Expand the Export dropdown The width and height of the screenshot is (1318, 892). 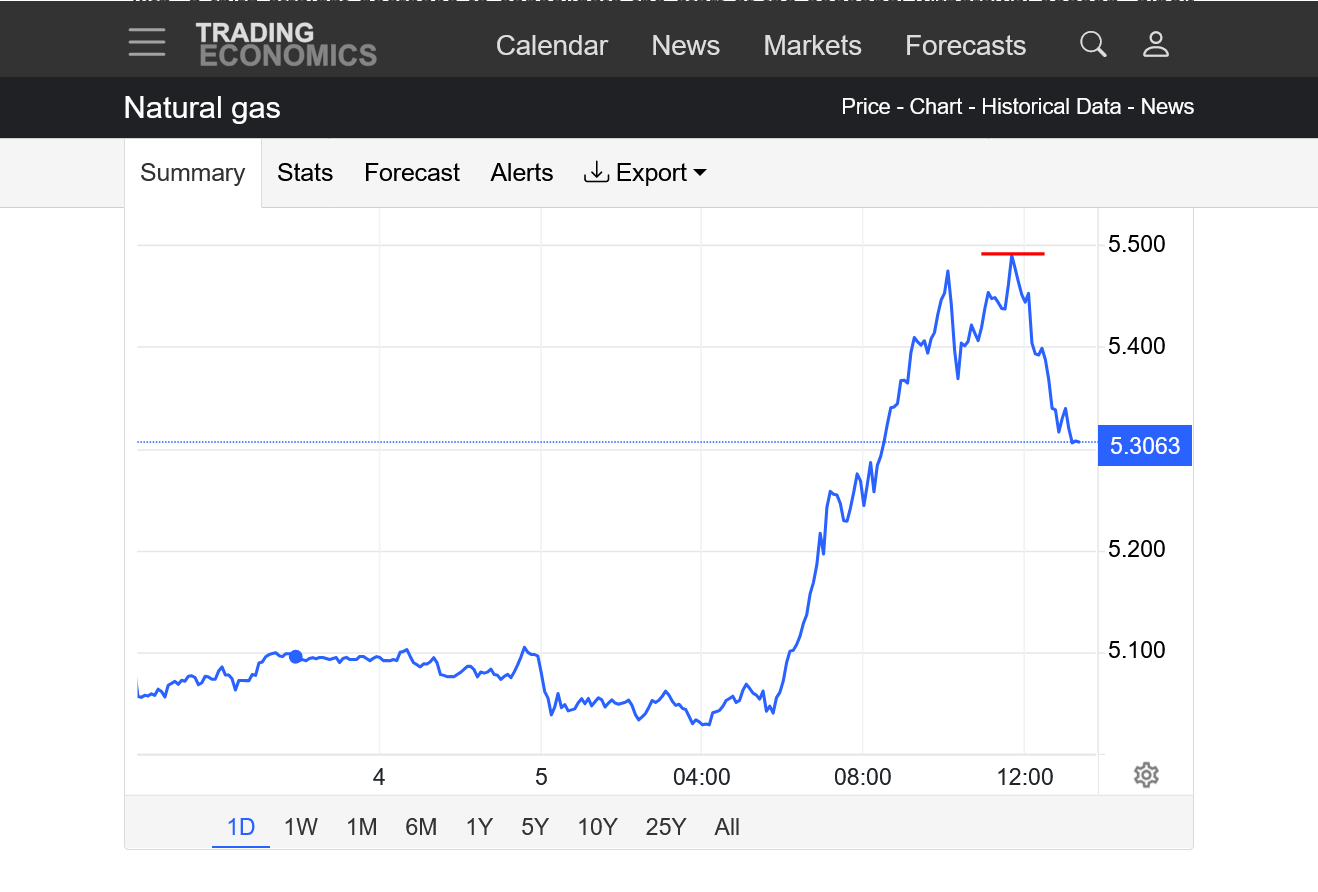[x=645, y=173]
